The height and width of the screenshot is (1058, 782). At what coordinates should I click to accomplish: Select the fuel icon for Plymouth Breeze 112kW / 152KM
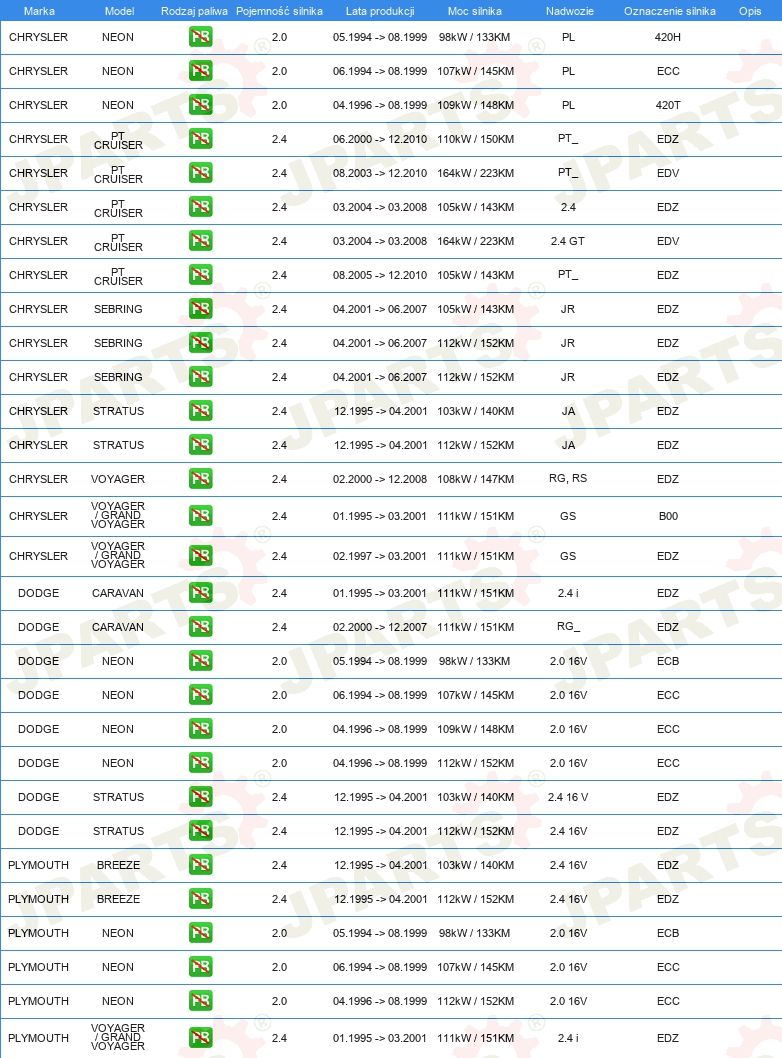(200, 899)
